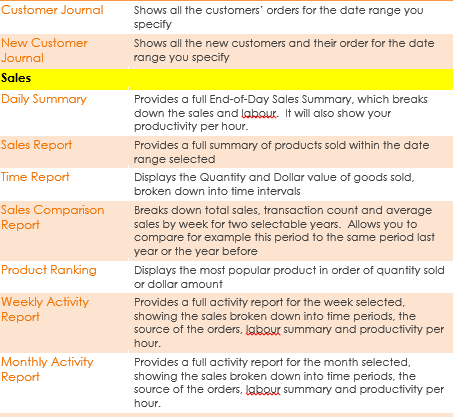Select the New Customer Journal entry
The height and width of the screenshot is (417, 453).
pyautogui.click(x=44, y=50)
